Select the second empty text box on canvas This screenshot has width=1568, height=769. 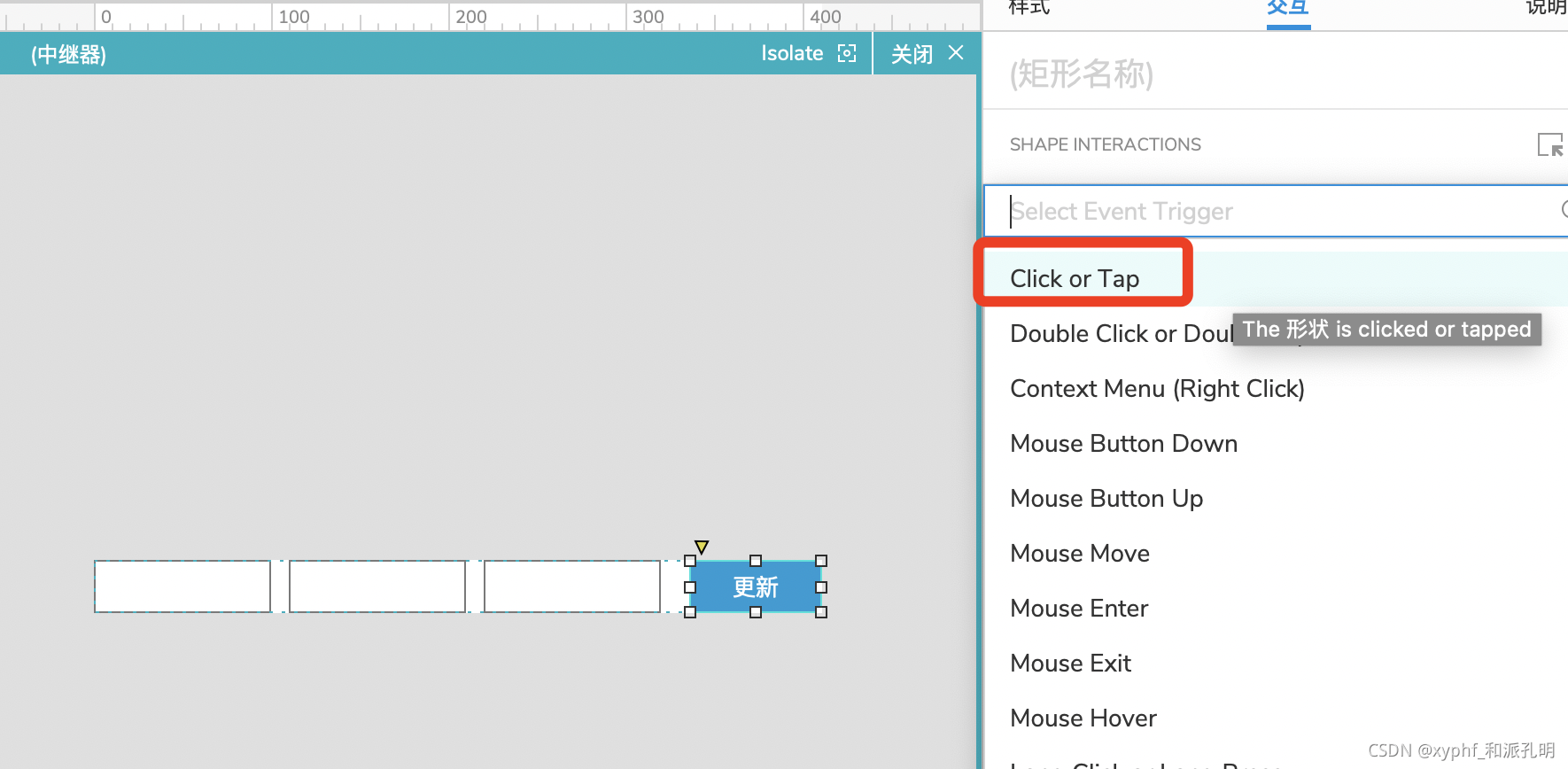[x=377, y=586]
